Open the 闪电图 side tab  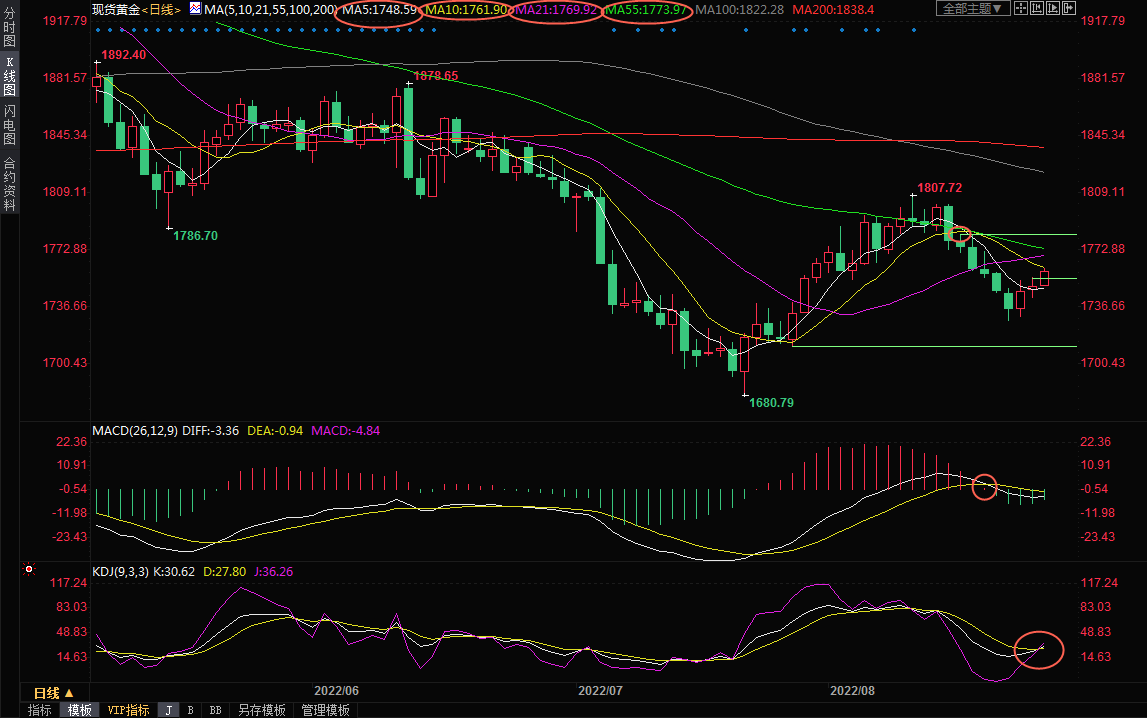pyautogui.click(x=9, y=125)
